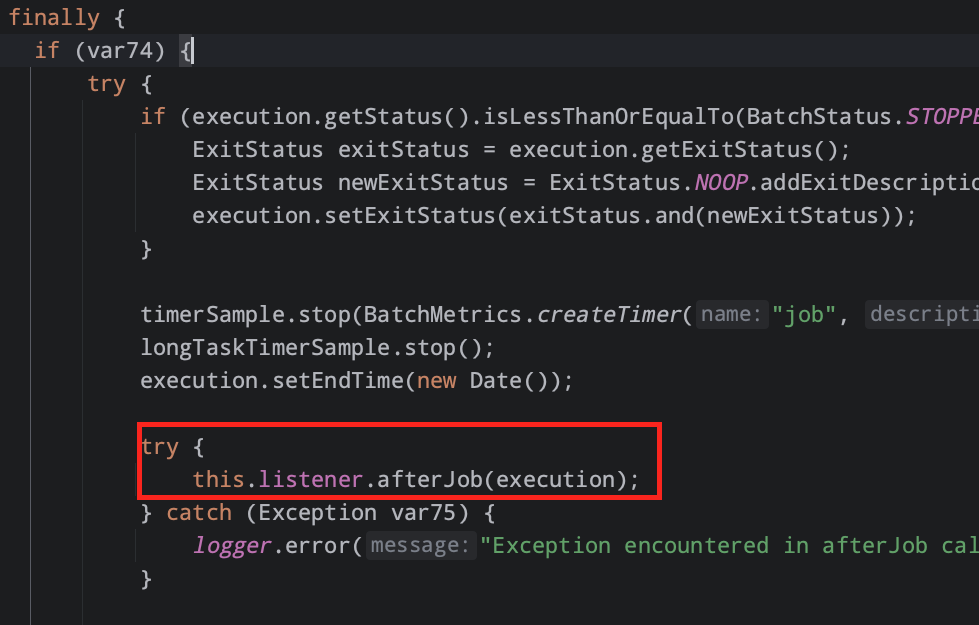Click 'isLessThanOrEqualTo' method call
979x625 pixels.
click(608, 117)
